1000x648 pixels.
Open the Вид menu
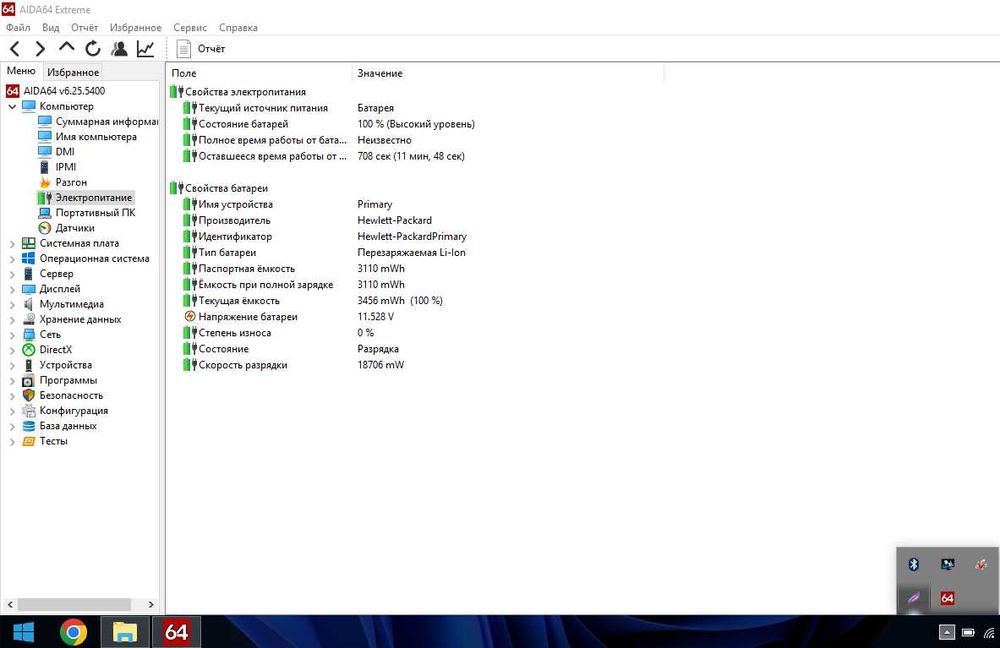click(x=51, y=27)
